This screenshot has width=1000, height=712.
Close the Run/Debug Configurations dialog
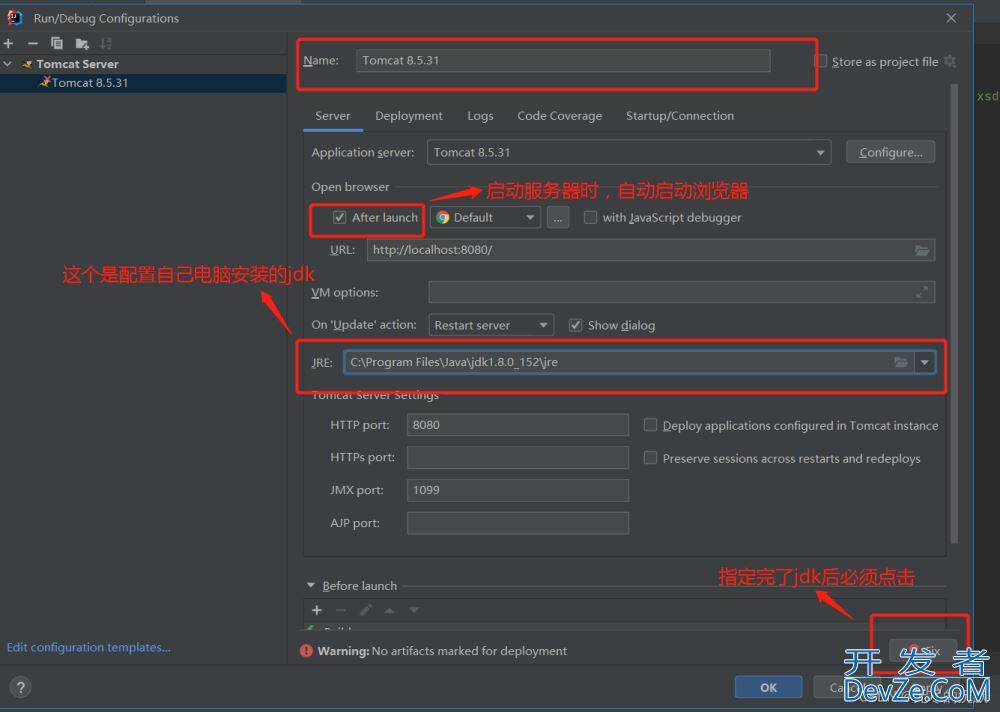951,18
